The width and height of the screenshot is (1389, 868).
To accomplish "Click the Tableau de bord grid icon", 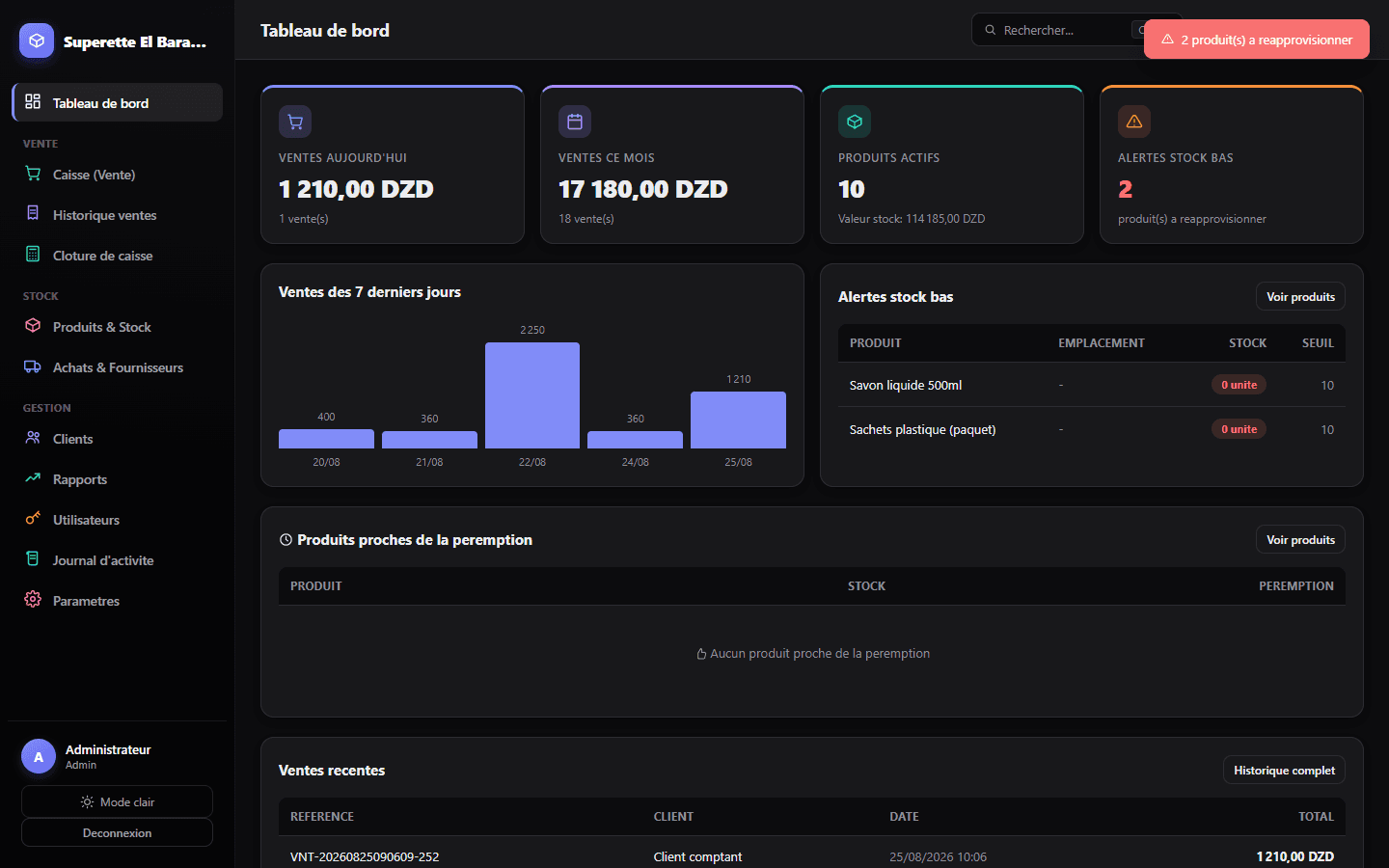I will (x=33, y=101).
